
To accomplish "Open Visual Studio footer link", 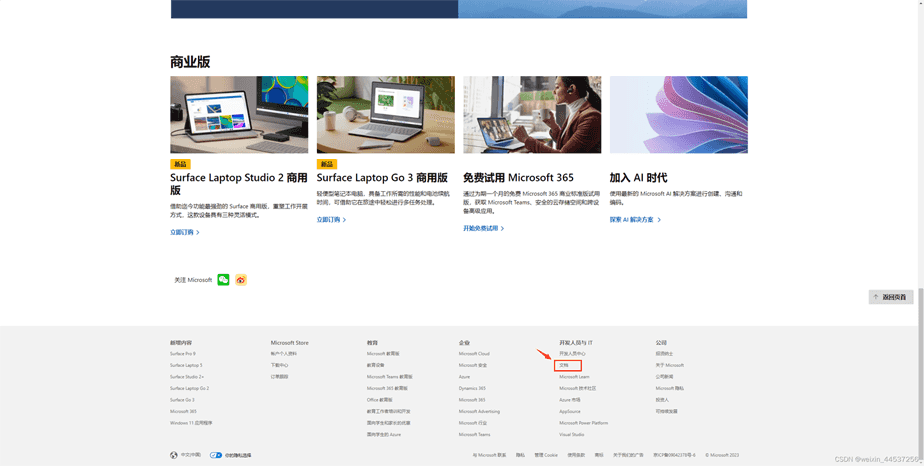I will pyautogui.click(x=571, y=435).
